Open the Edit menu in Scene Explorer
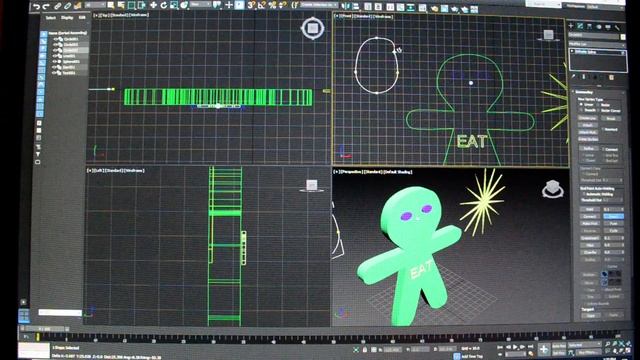The height and width of the screenshot is (360, 640). point(82,18)
